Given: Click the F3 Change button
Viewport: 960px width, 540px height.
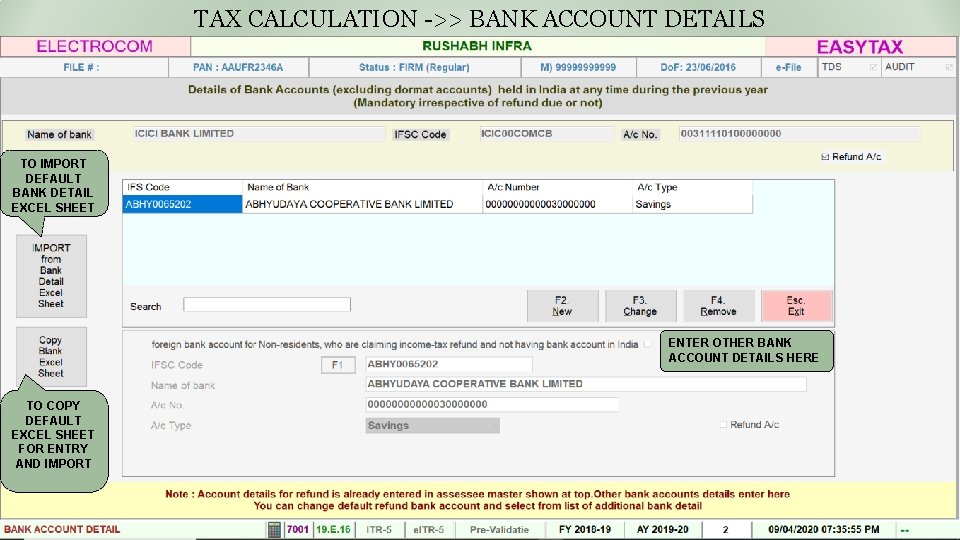Looking at the screenshot, I should (x=640, y=306).
